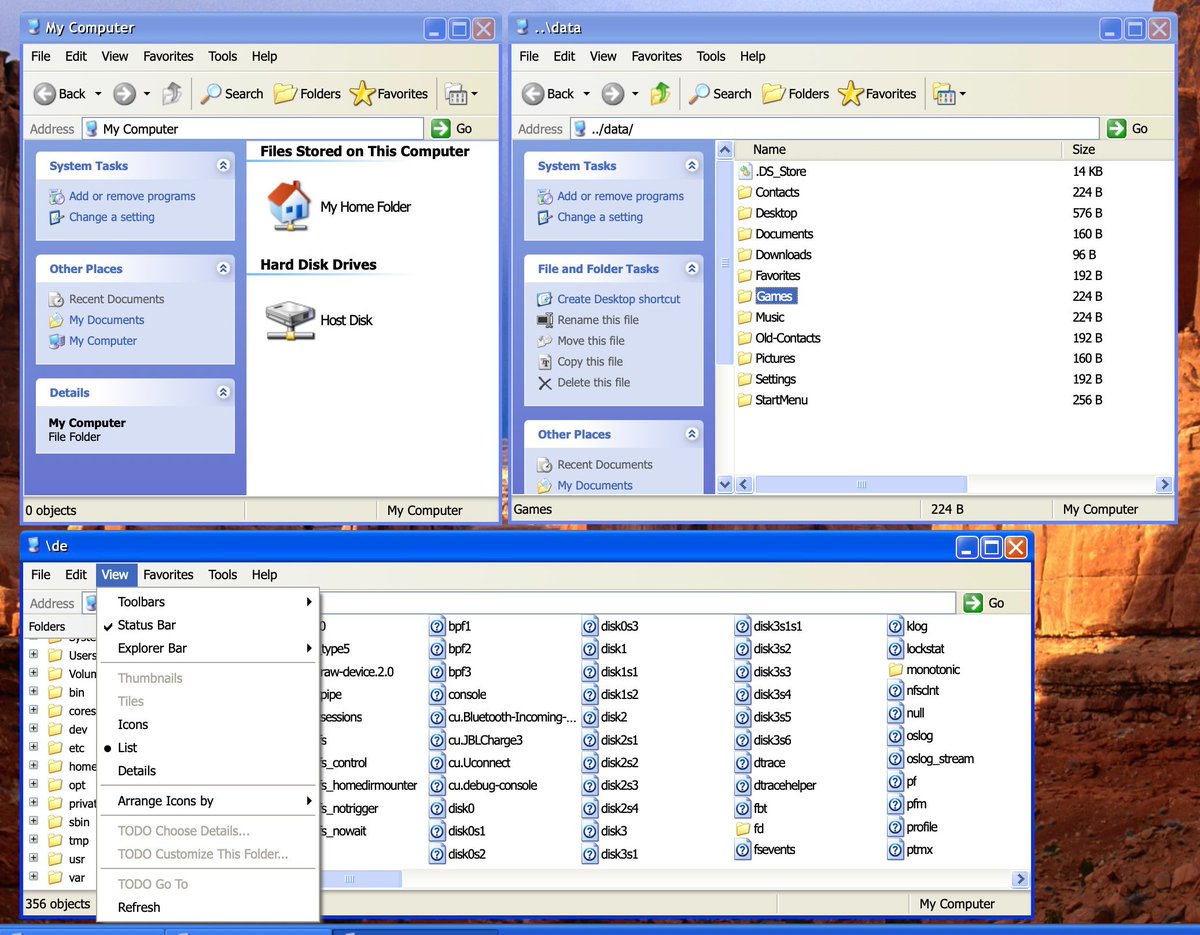Expand the Arrange Icons by submenu
The width and height of the screenshot is (1200, 935).
(x=208, y=801)
